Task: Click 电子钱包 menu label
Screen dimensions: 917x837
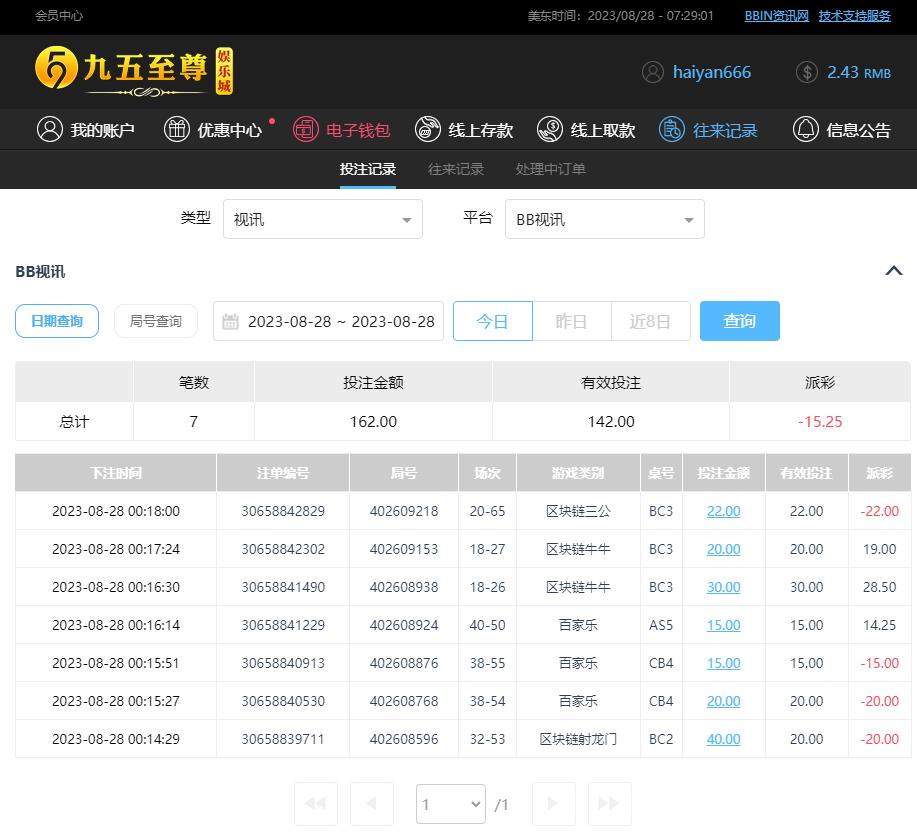Action: (358, 130)
